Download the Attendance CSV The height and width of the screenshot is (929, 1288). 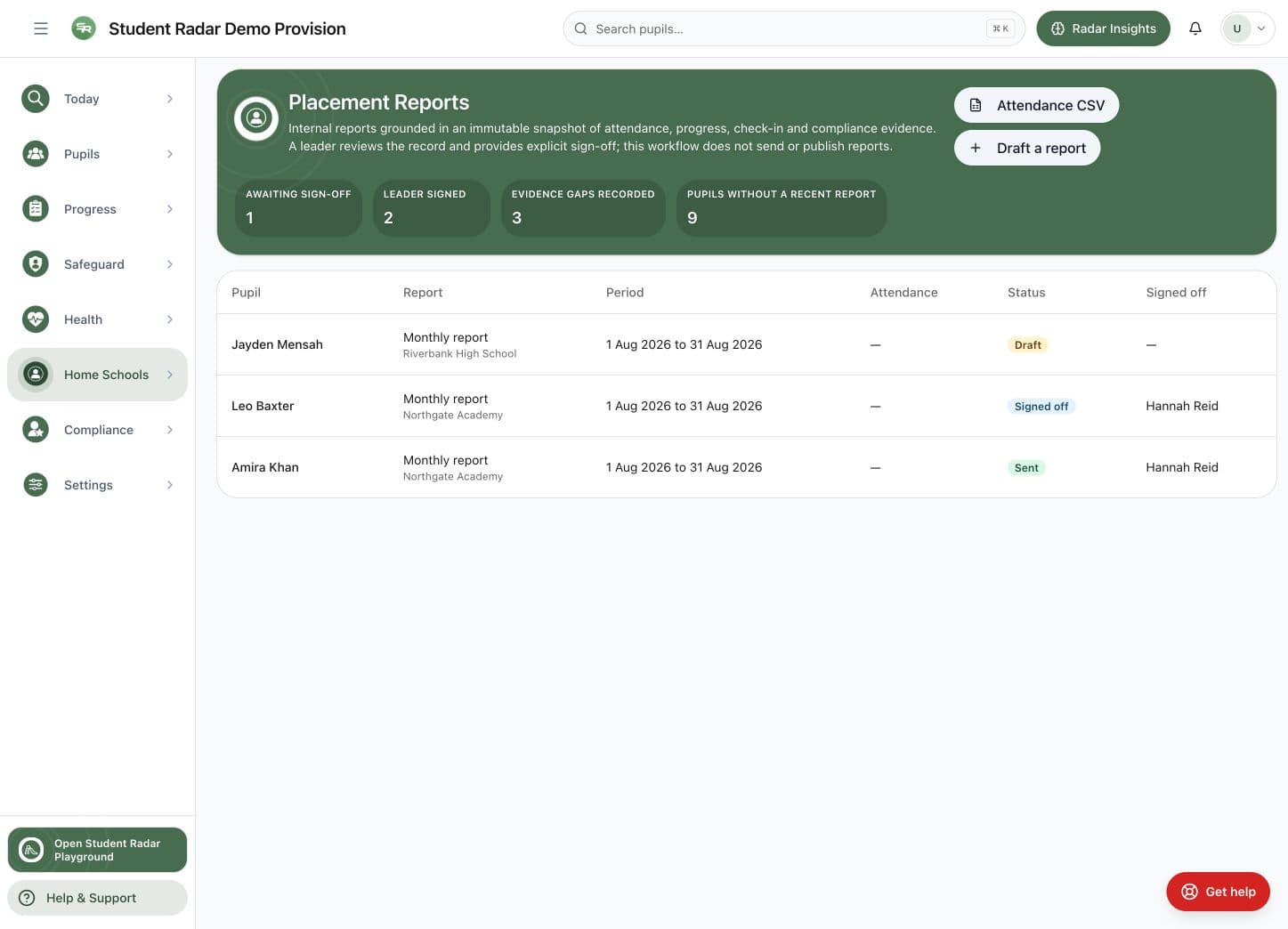click(x=1036, y=105)
